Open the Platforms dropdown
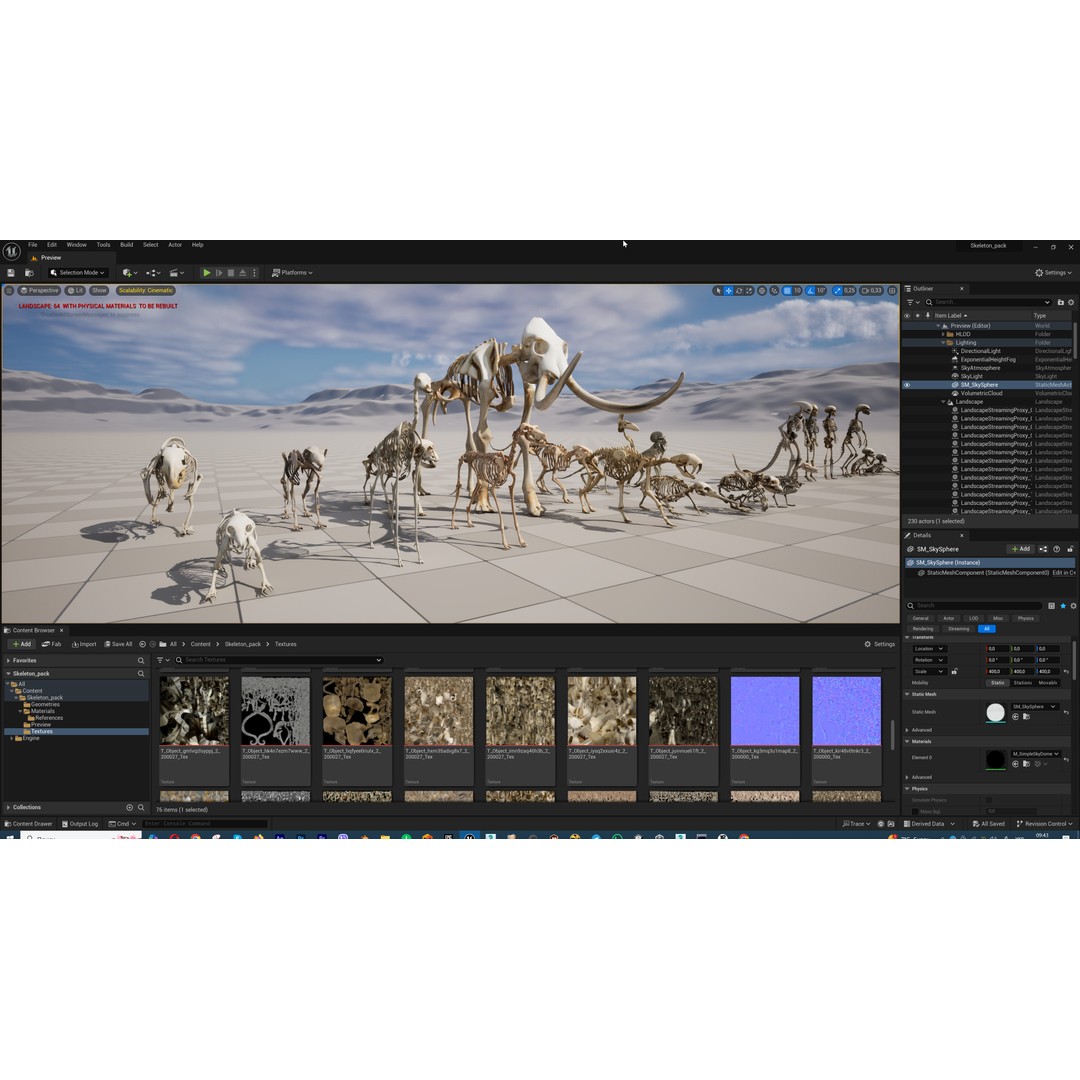 [292, 273]
